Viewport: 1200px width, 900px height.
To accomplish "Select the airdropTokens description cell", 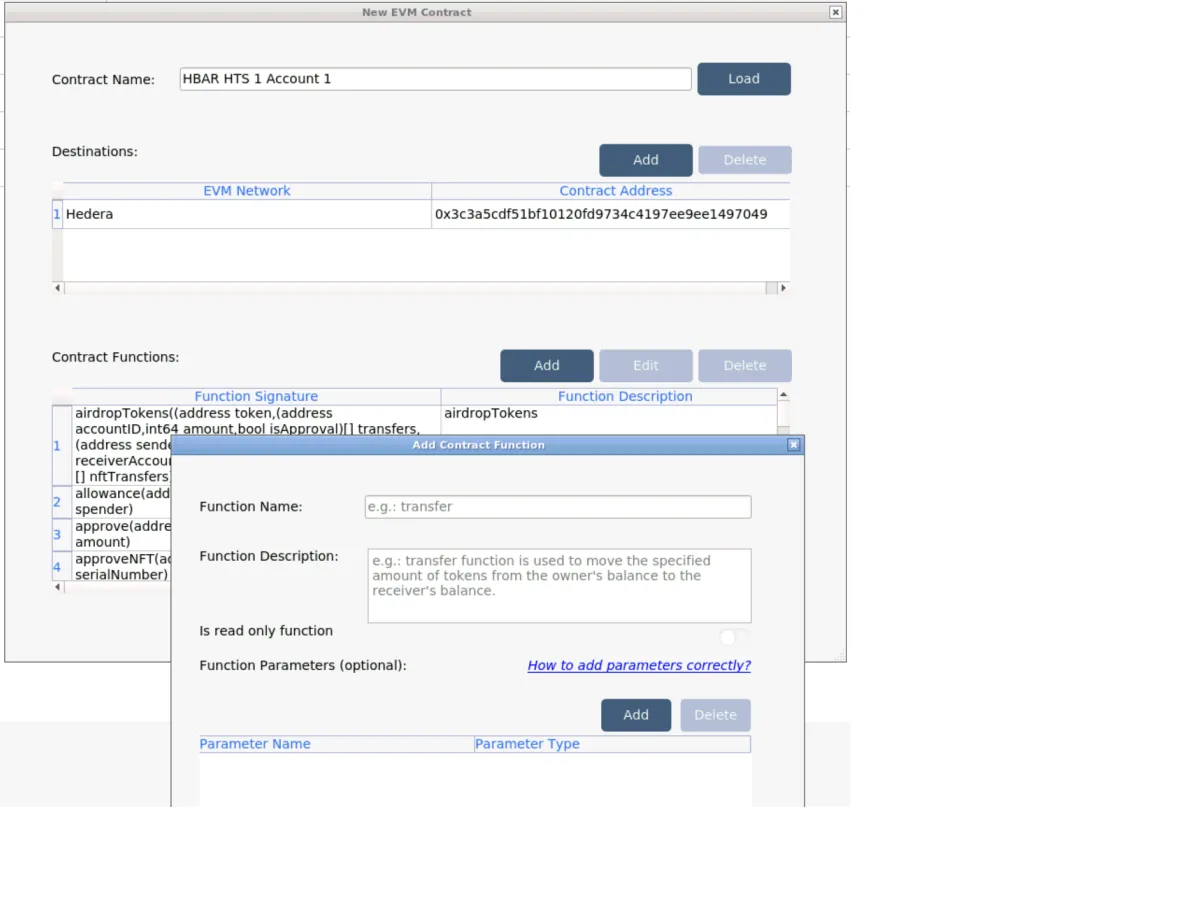I will coord(609,420).
